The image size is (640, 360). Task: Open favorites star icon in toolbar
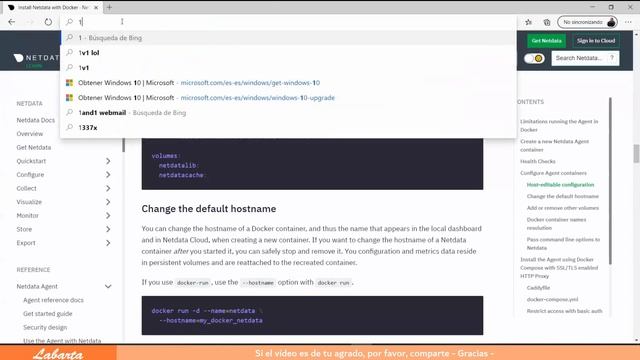[529, 22]
